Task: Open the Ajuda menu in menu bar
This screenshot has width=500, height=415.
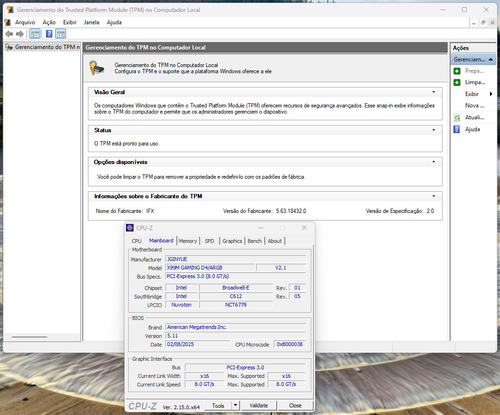Action: tap(114, 22)
